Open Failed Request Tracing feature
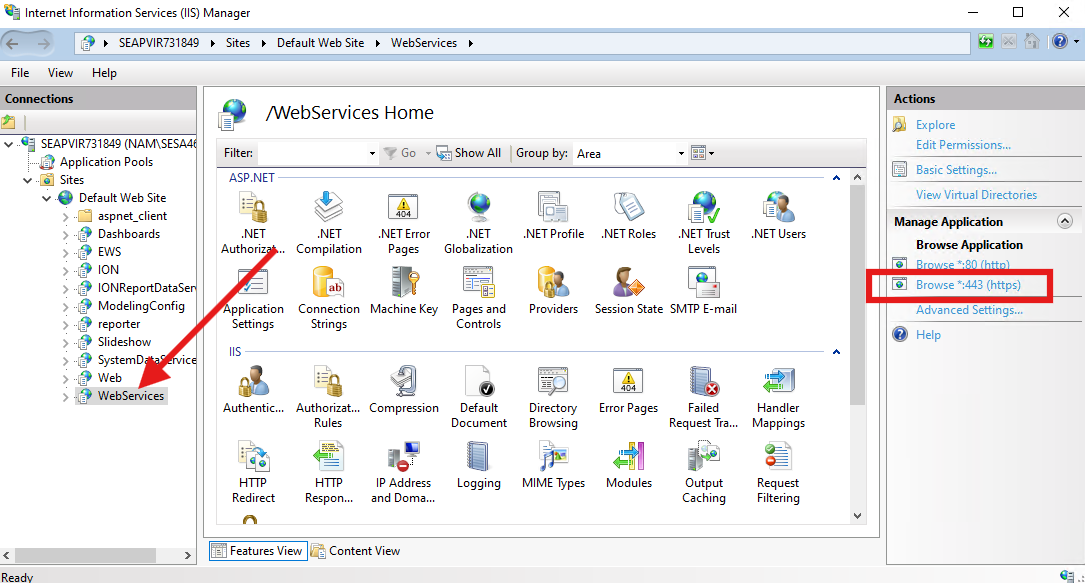Viewport: 1085px width, 583px height. 704,397
